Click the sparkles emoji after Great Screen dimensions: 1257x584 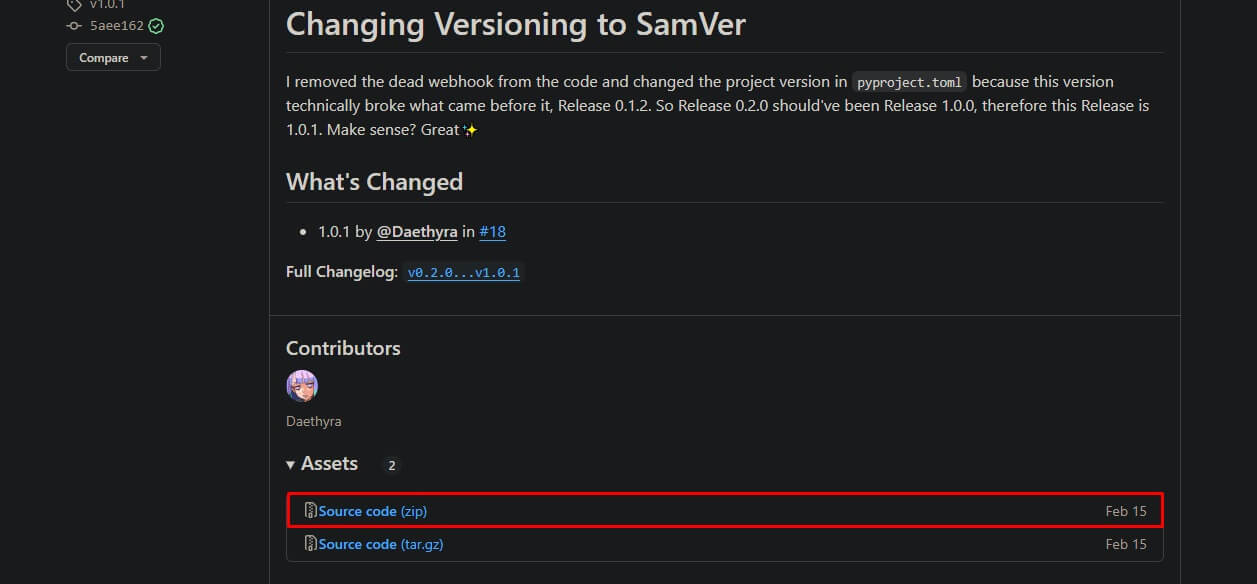[470, 130]
